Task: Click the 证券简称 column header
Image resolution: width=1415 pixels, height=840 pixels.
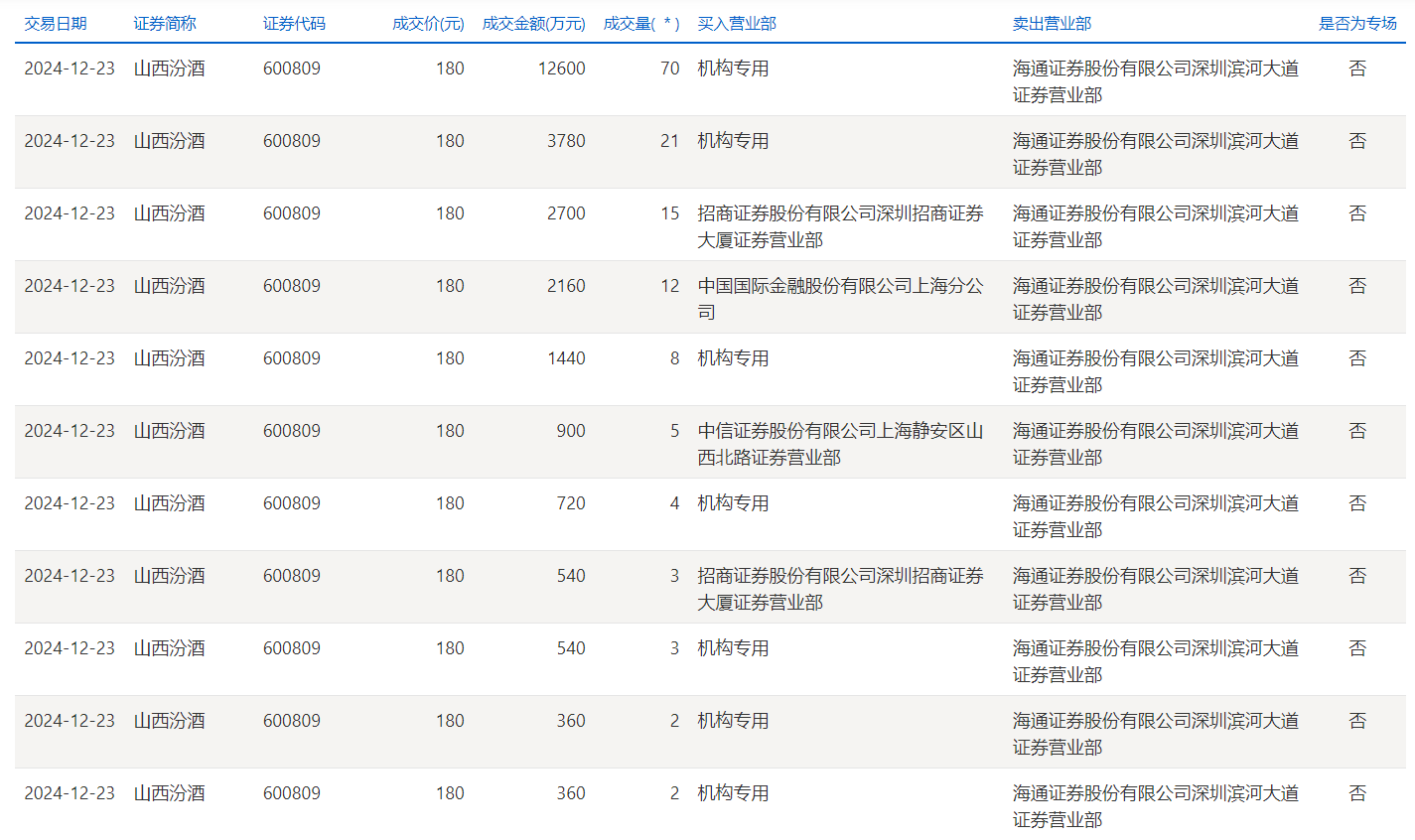Action: point(165,23)
